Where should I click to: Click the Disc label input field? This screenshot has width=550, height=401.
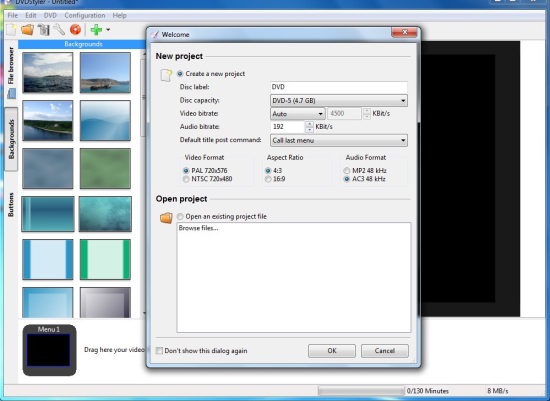339,87
